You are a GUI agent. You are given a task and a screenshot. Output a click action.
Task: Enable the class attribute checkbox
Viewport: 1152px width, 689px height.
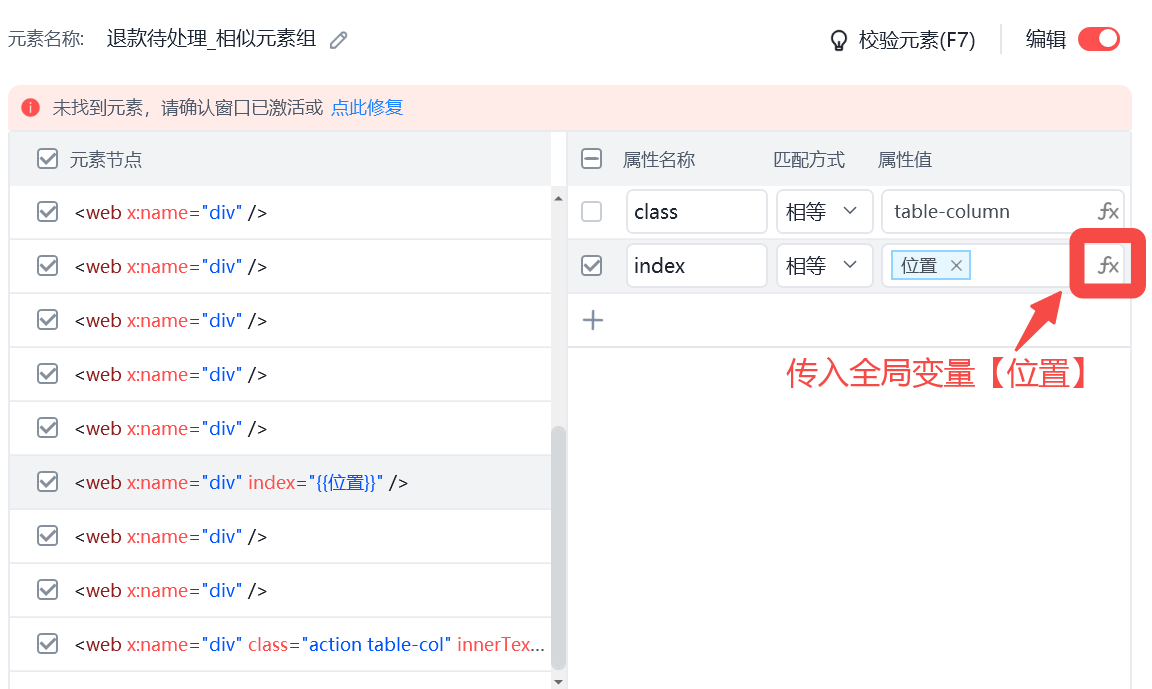(592, 212)
